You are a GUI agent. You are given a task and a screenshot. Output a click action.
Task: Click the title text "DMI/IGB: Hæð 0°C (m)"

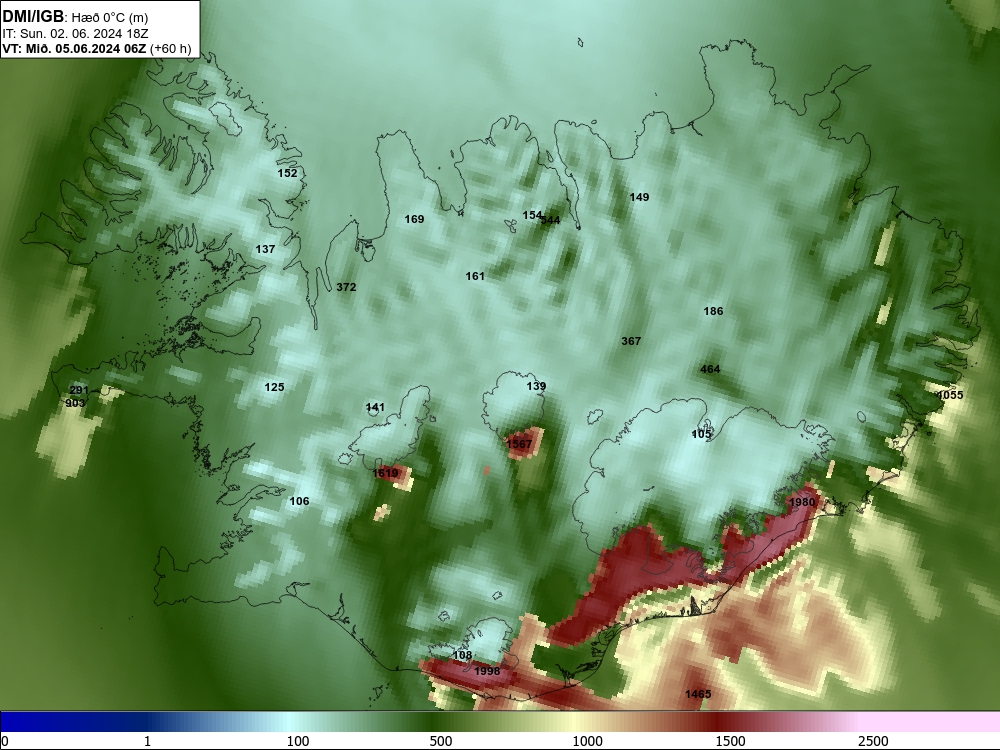[75, 17]
